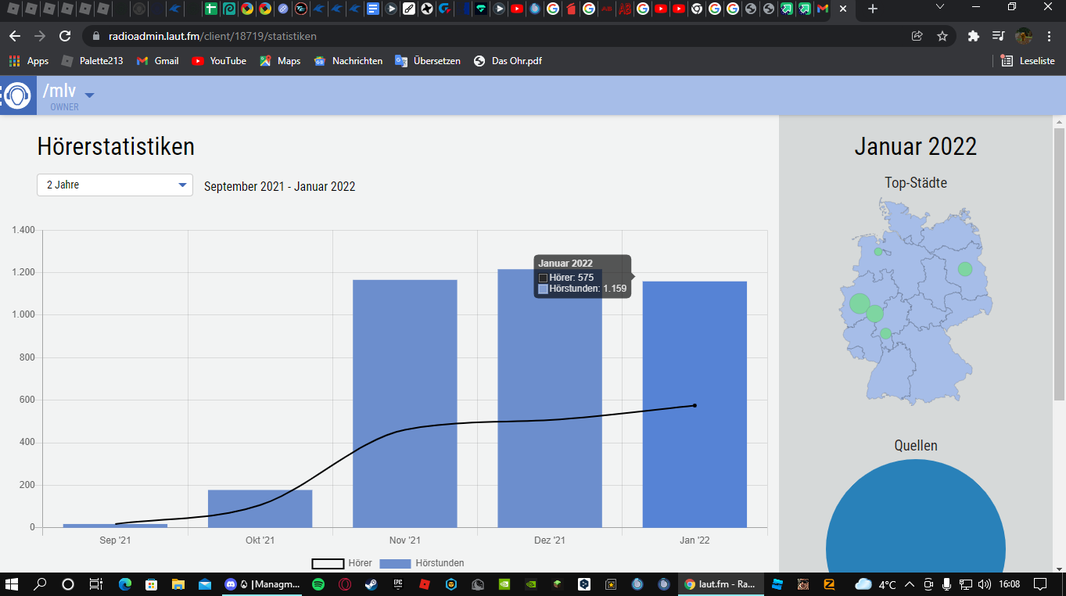The image size is (1066, 596).
Task: Open the Chrome extensions puzzle icon
Action: 973,36
